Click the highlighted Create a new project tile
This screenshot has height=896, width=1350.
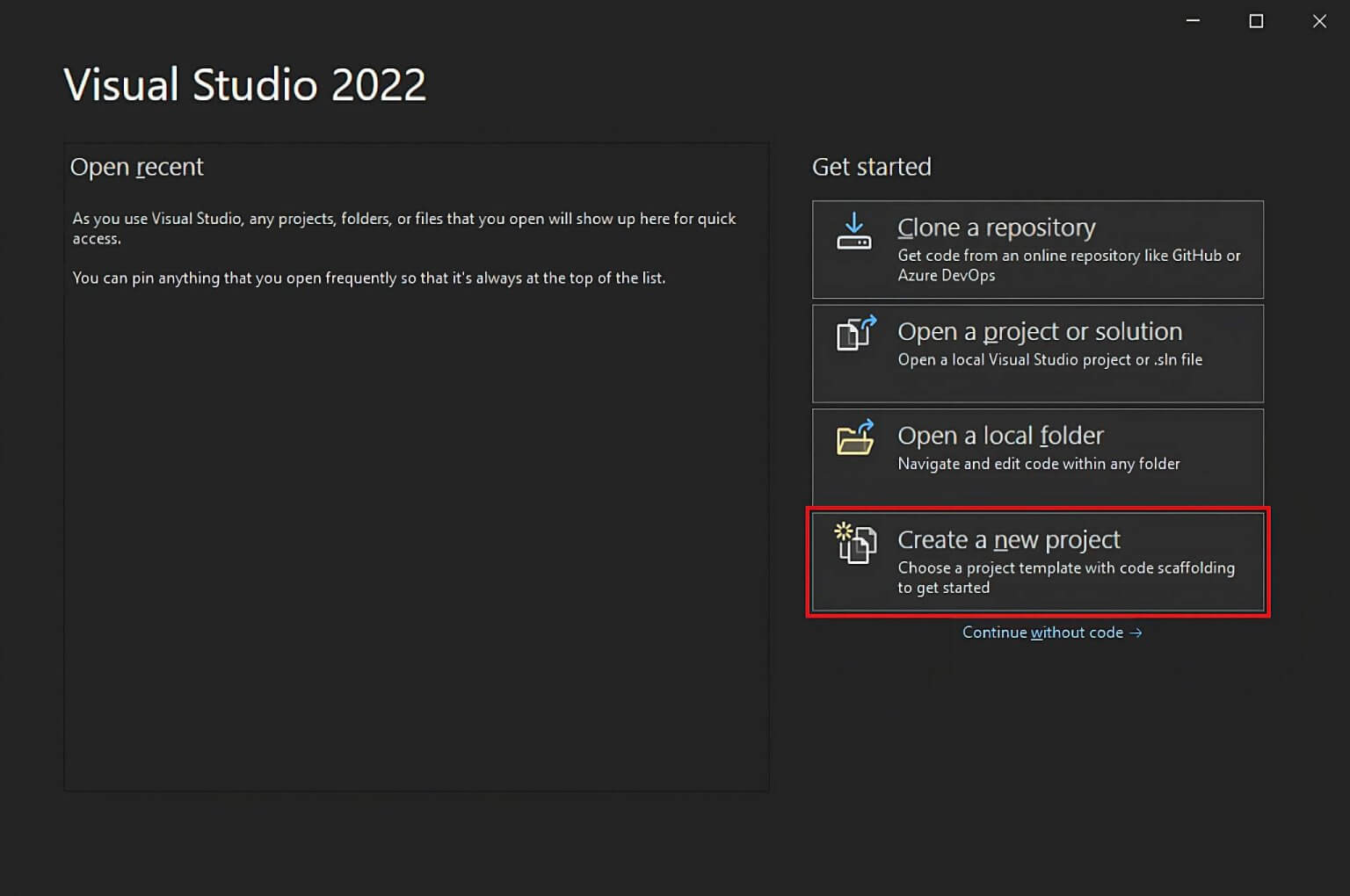[x=1037, y=561]
